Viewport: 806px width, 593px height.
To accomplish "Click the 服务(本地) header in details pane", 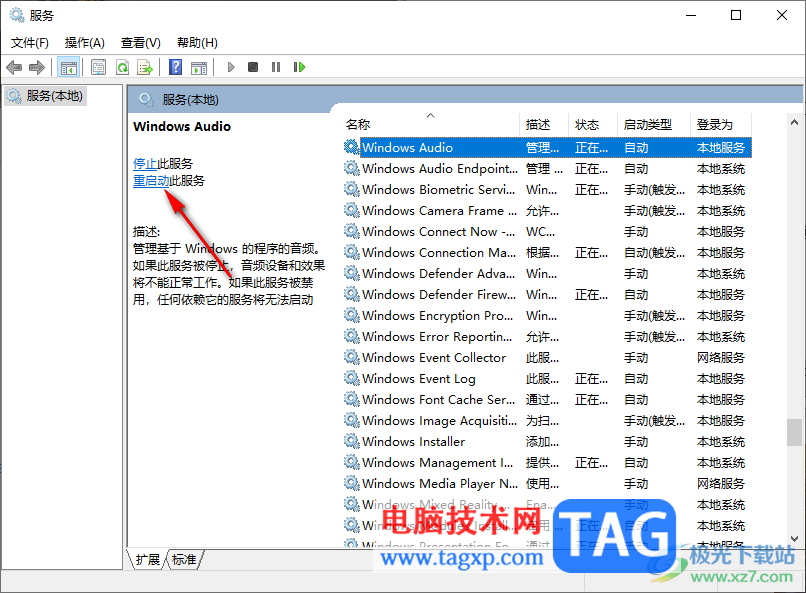I will (x=190, y=100).
